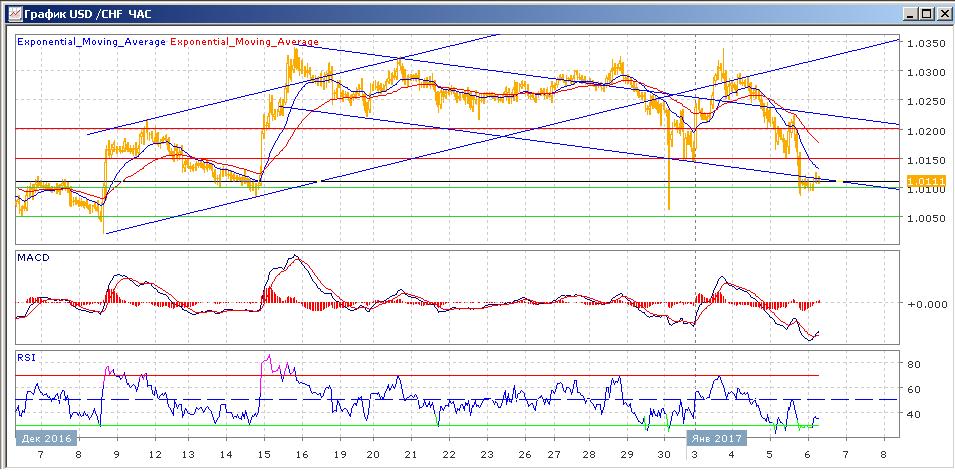
Task: Click date label 26 on time axis
Action: click(524, 455)
